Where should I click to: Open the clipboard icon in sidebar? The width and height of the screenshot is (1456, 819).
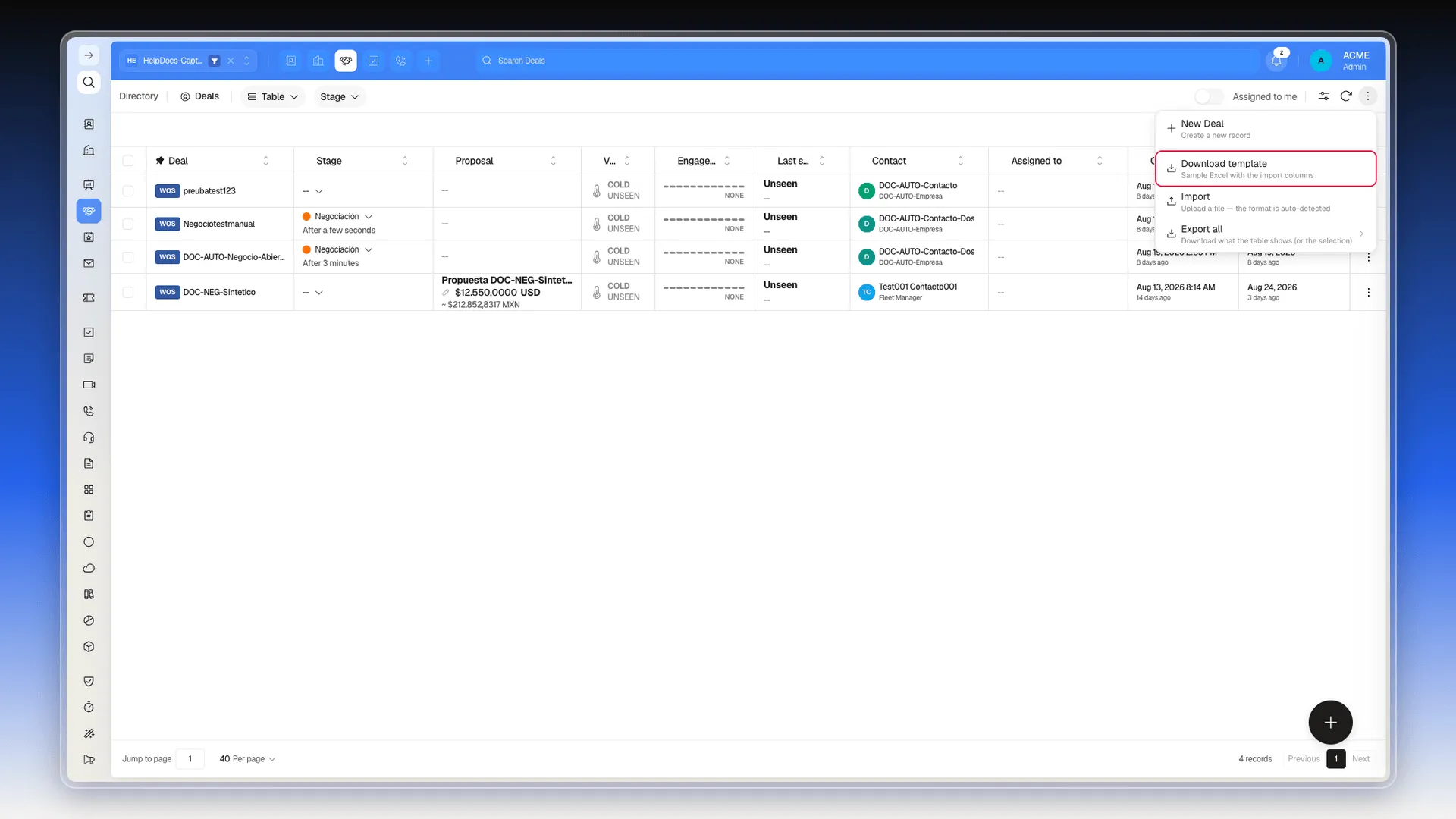89,516
